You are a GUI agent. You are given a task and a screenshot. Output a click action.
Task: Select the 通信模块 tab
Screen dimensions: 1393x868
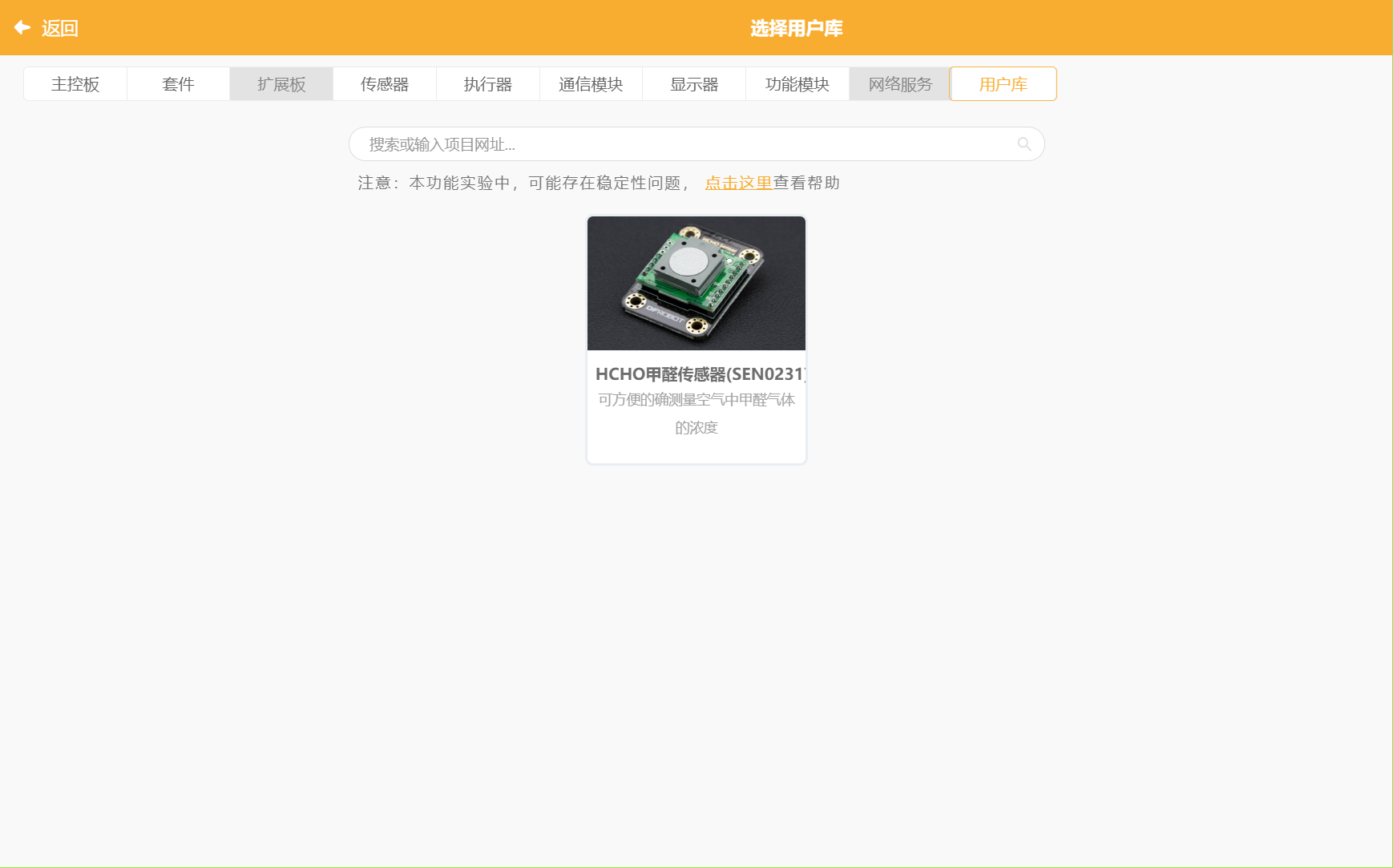tap(591, 84)
